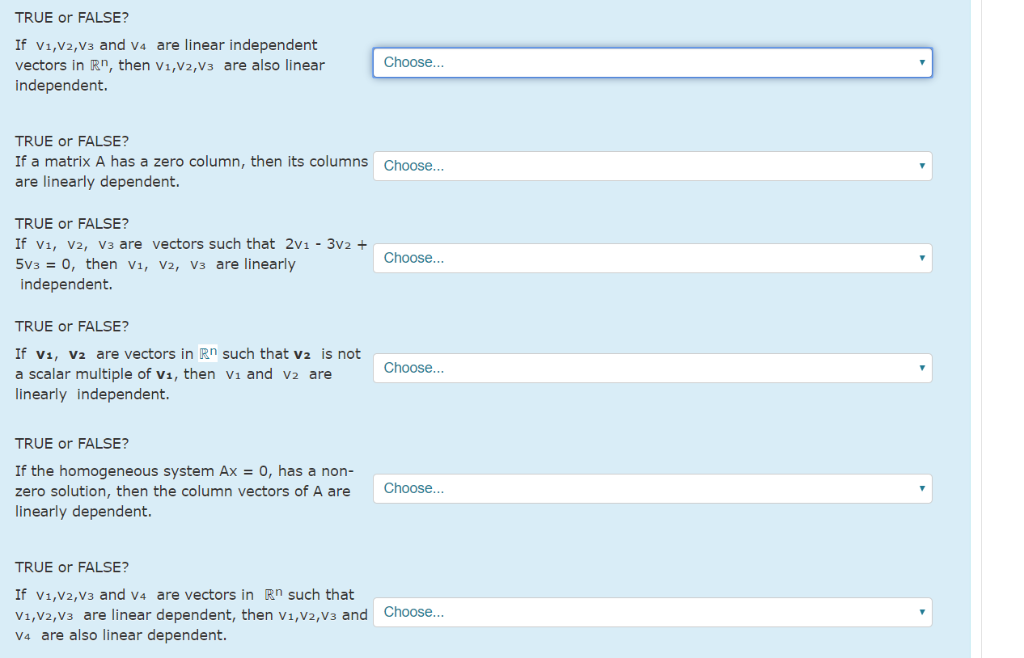The height and width of the screenshot is (658, 1024).
Task: Click text 'vectors in Rn, then v1,v2,v3 are also linear'
Action: 170,65
